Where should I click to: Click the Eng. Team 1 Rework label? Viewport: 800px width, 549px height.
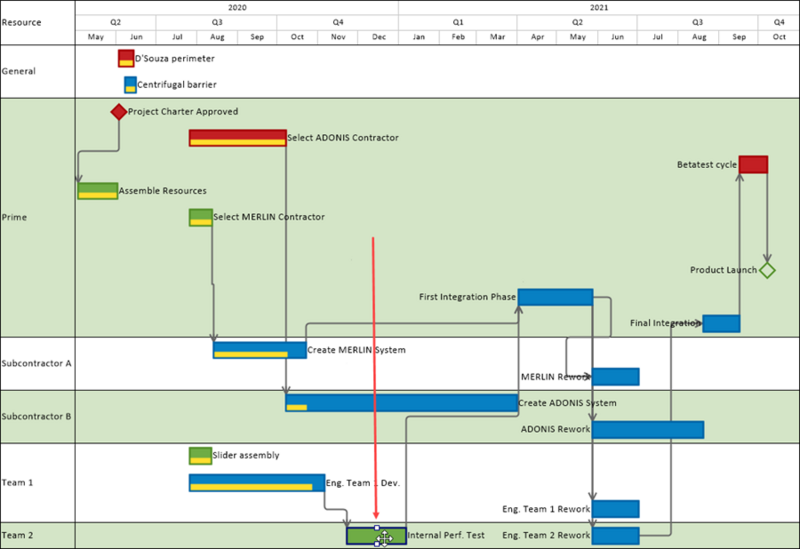click(x=546, y=509)
